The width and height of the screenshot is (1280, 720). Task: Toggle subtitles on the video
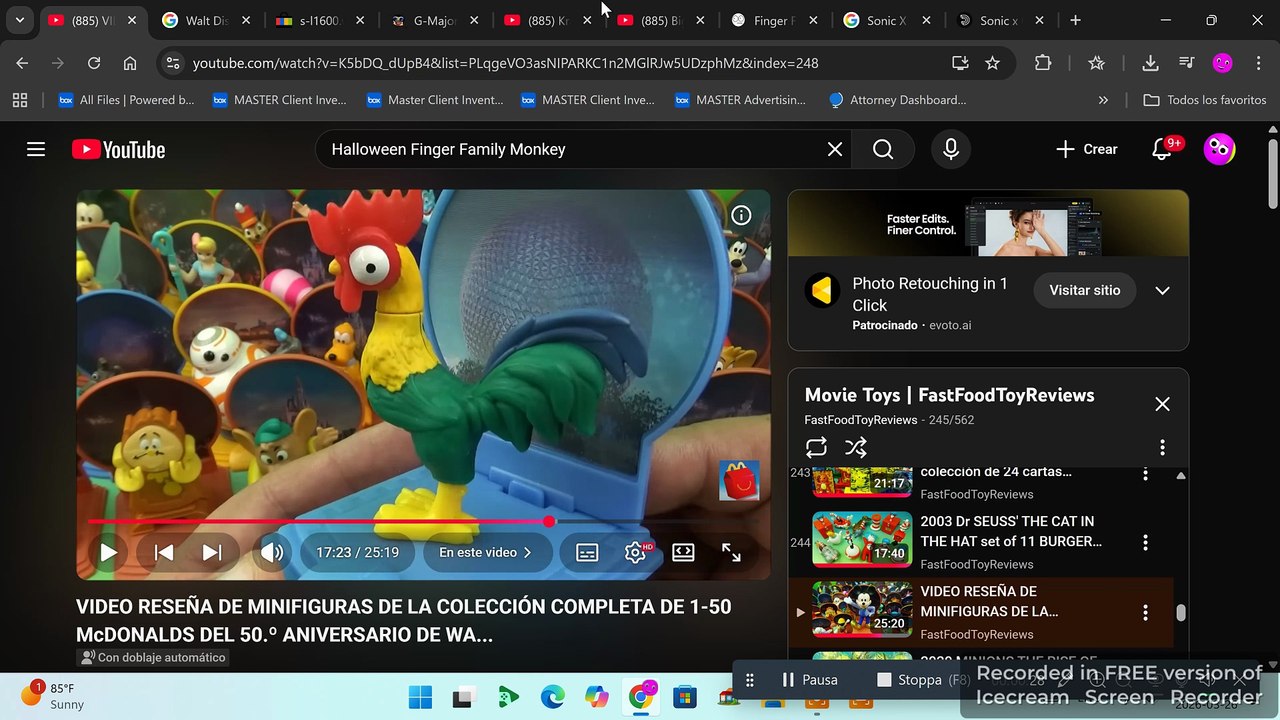pos(587,552)
